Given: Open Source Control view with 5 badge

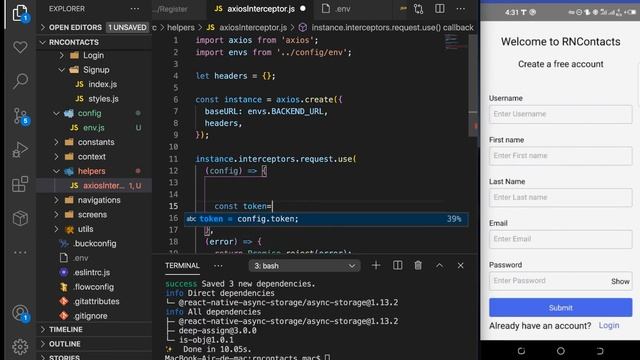Looking at the screenshot, I should pyautogui.click(x=20, y=116).
